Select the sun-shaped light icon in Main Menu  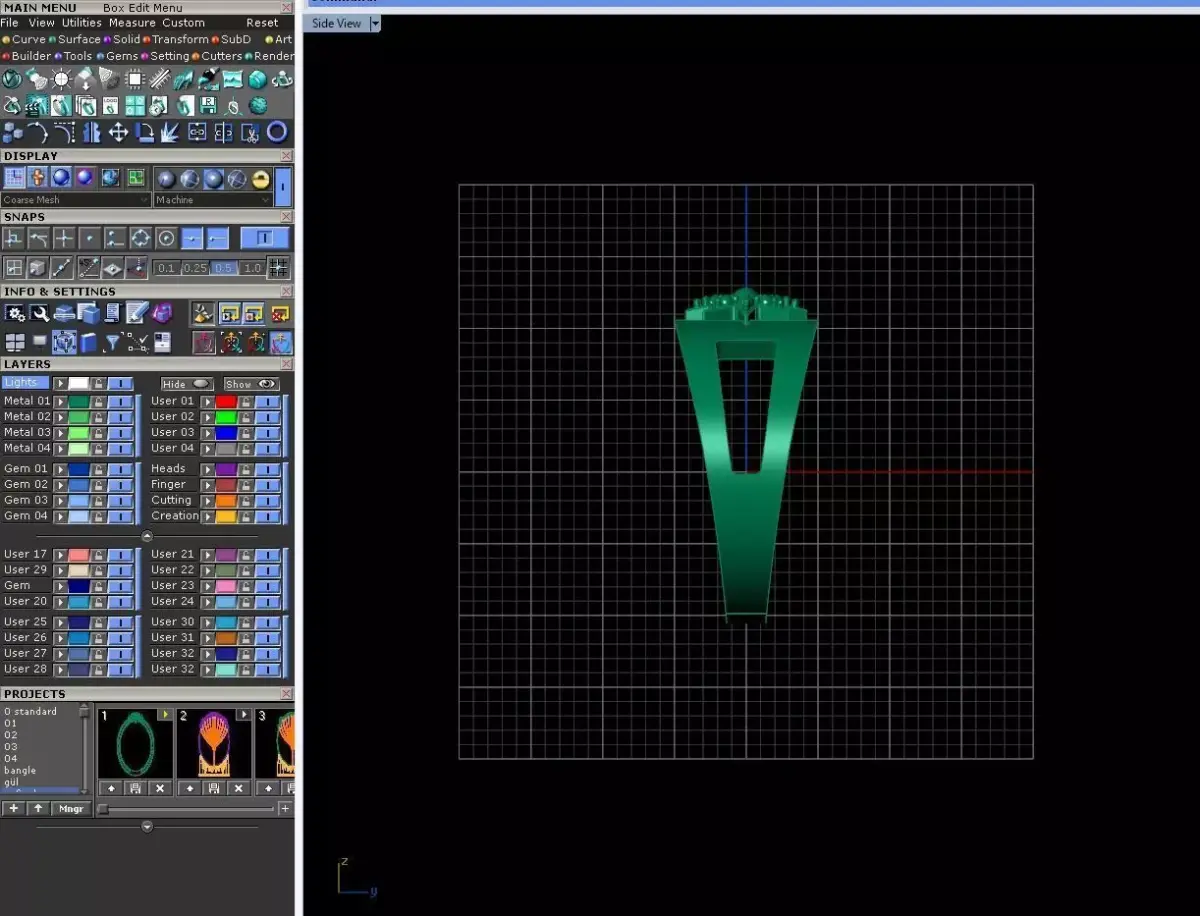61,79
